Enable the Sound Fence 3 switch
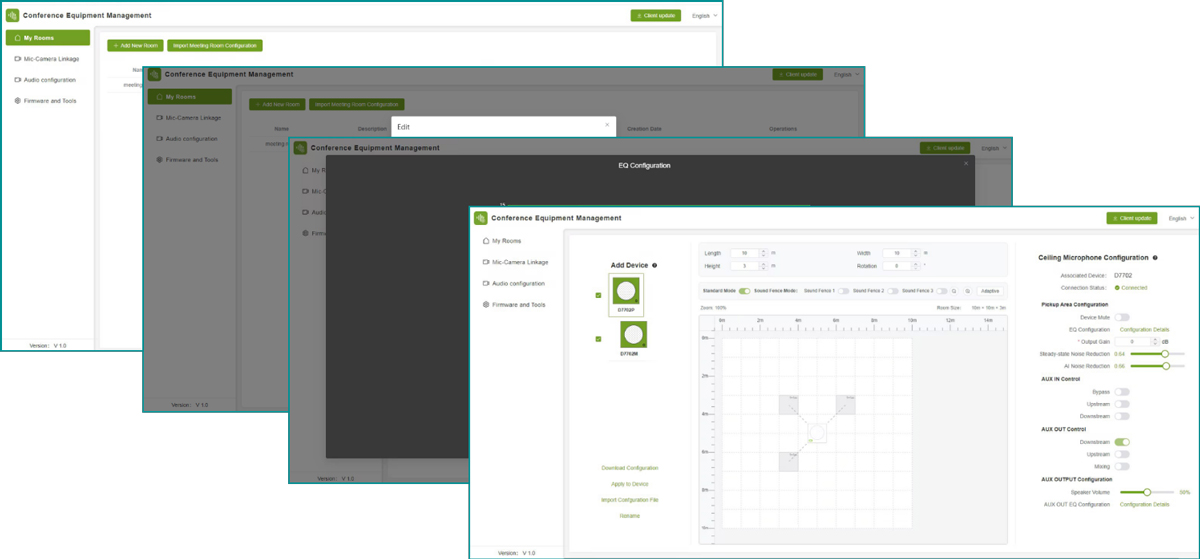Image resolution: width=1200 pixels, height=559 pixels. (x=942, y=290)
